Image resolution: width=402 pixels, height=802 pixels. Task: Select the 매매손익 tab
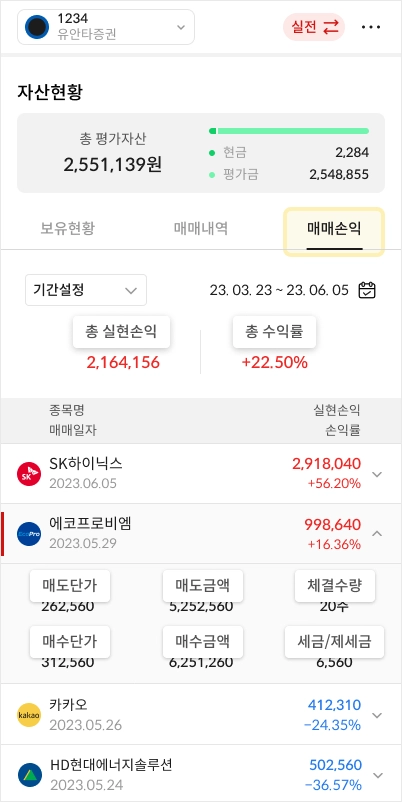(334, 232)
